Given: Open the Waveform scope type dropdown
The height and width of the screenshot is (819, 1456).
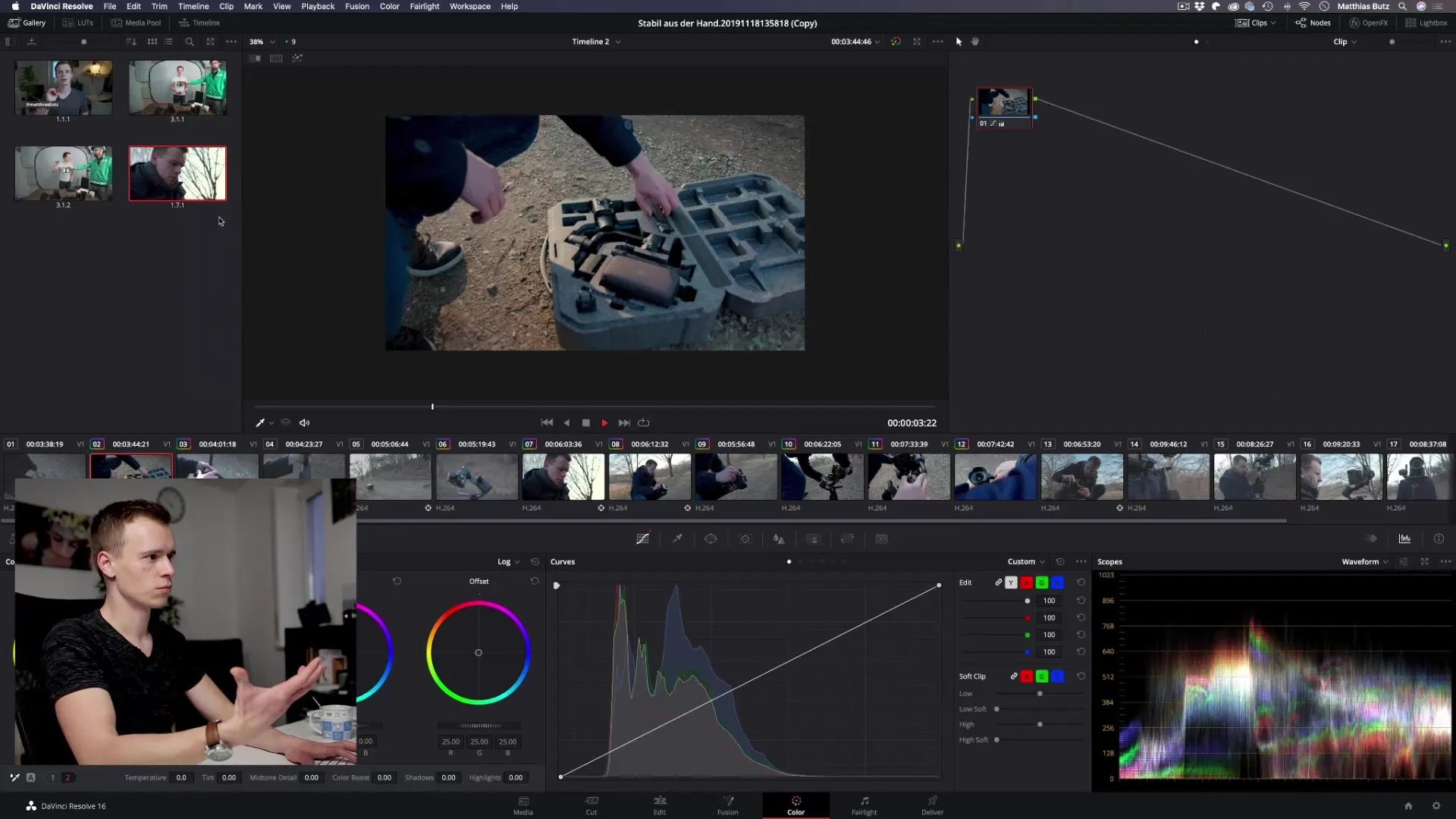Looking at the screenshot, I should 1365,562.
